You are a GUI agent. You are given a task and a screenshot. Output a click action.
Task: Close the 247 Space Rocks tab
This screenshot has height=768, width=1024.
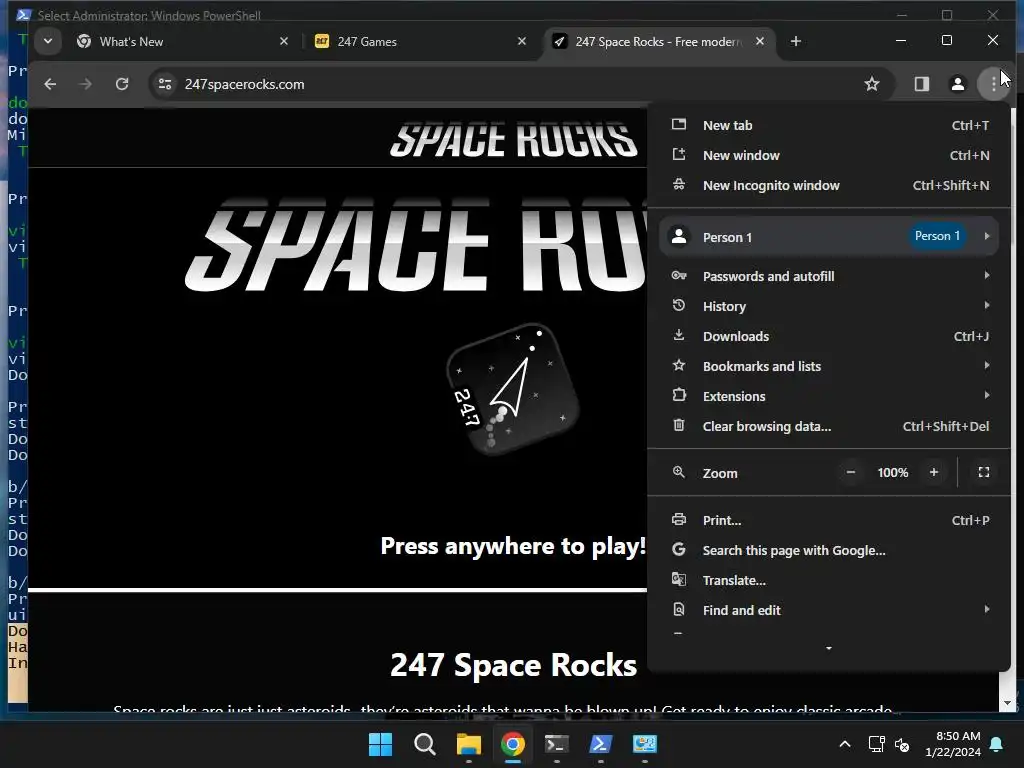[760, 41]
